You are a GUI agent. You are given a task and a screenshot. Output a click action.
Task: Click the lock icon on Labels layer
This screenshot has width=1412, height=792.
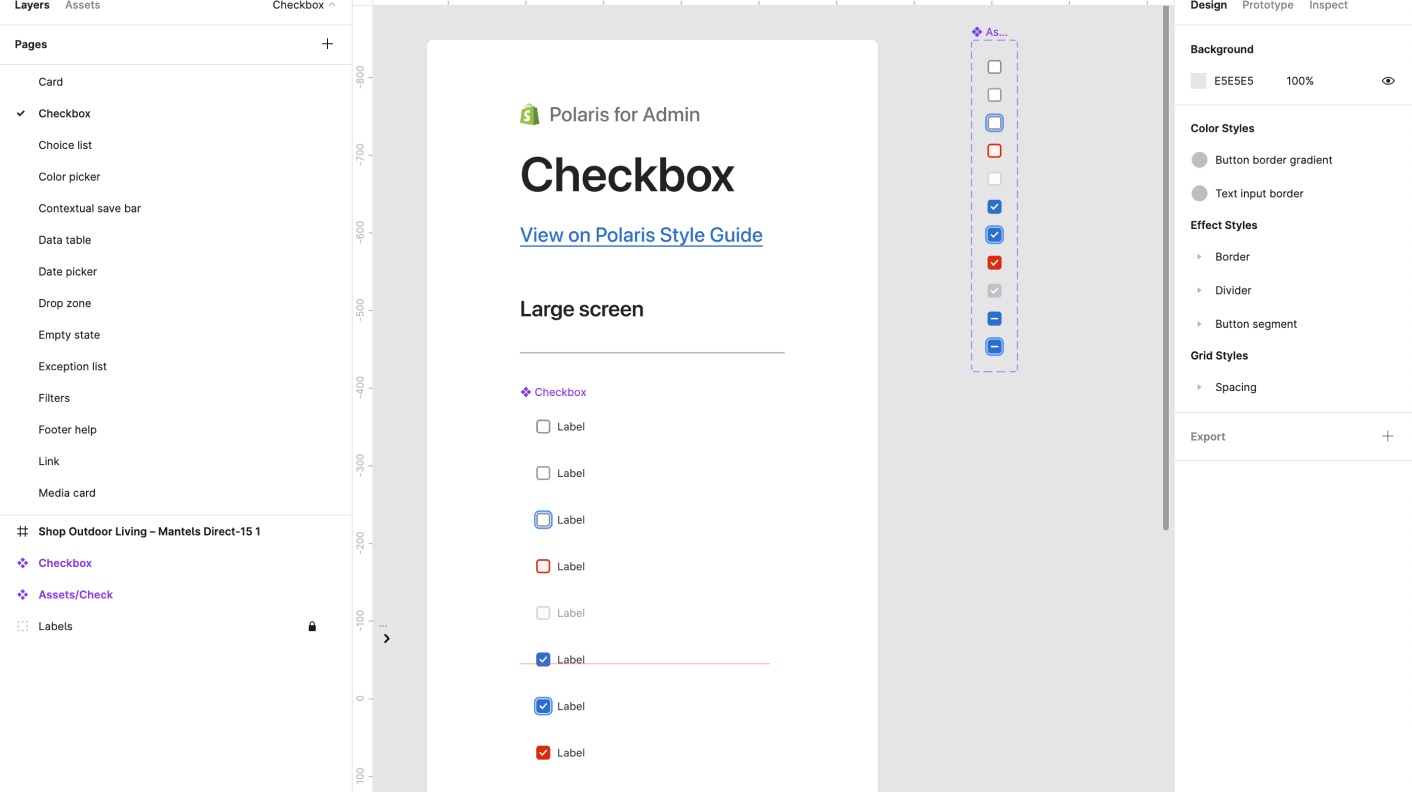tap(312, 626)
